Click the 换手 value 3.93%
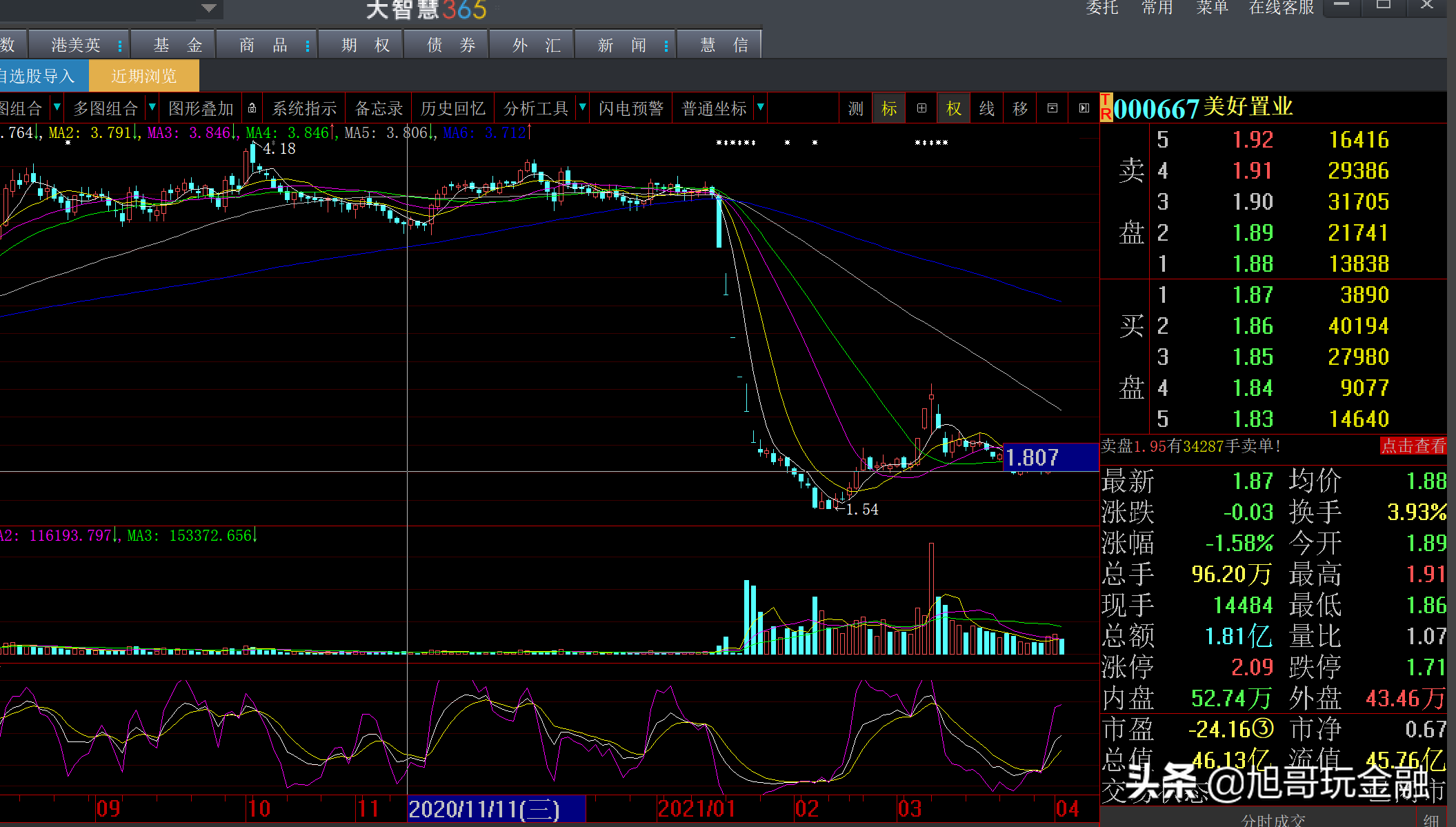 point(1416,512)
